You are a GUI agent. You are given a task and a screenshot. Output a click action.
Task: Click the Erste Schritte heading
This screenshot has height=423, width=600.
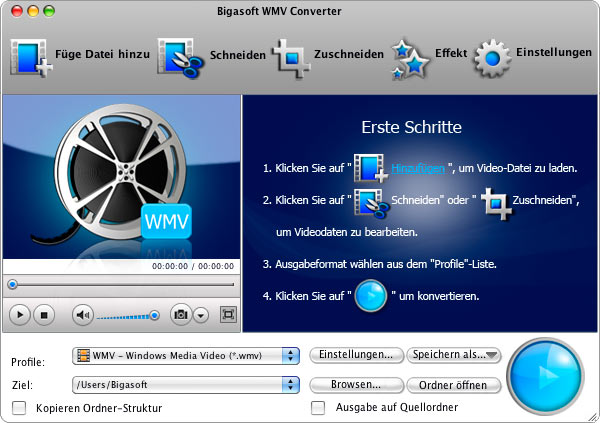point(412,127)
